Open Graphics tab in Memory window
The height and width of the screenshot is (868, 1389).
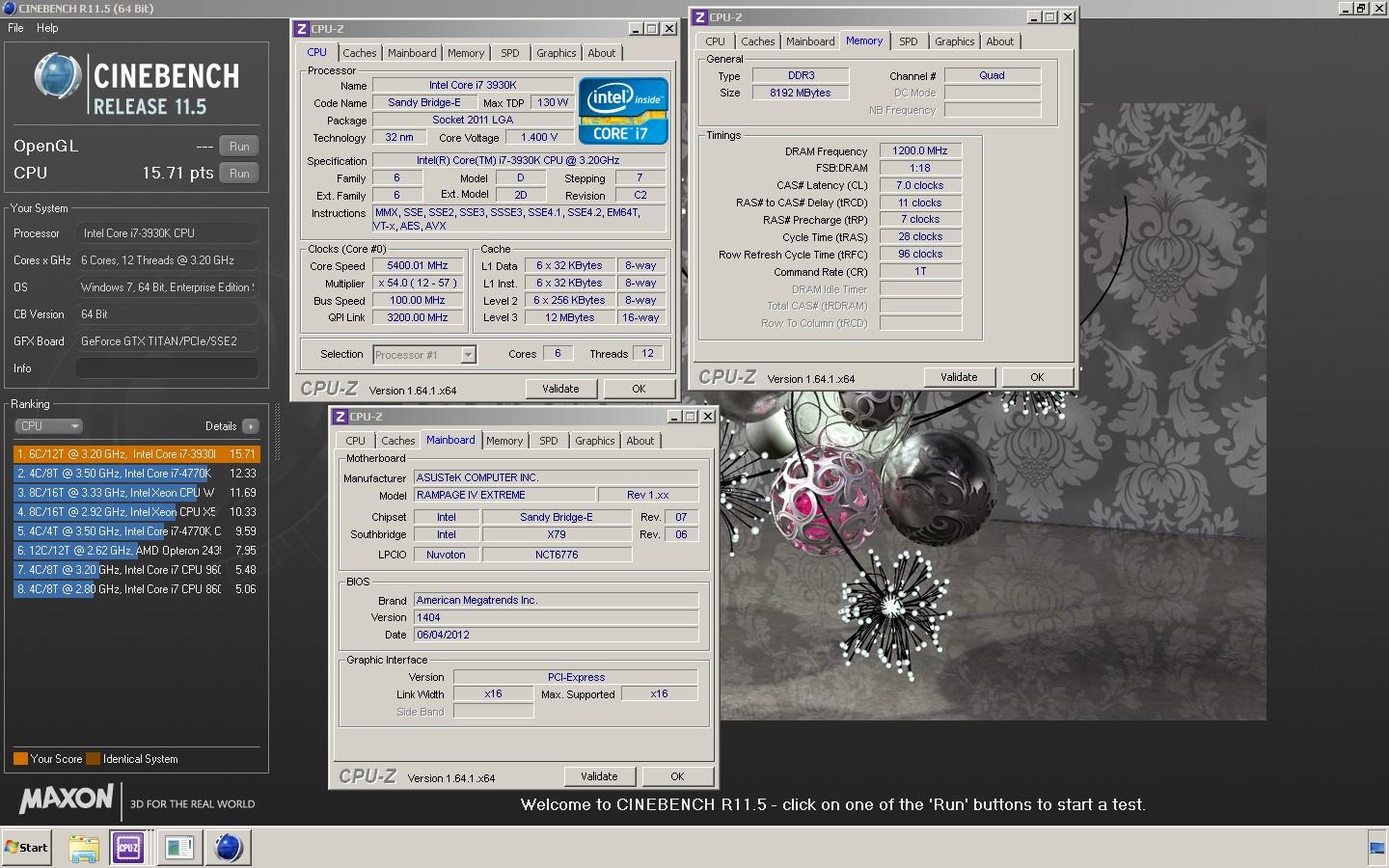point(955,41)
